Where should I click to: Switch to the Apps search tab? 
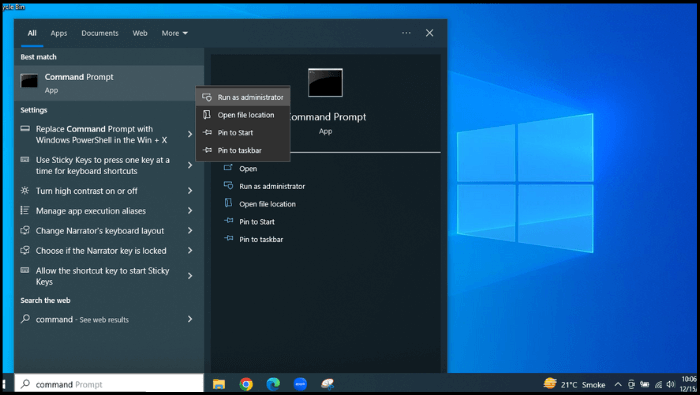coord(58,33)
